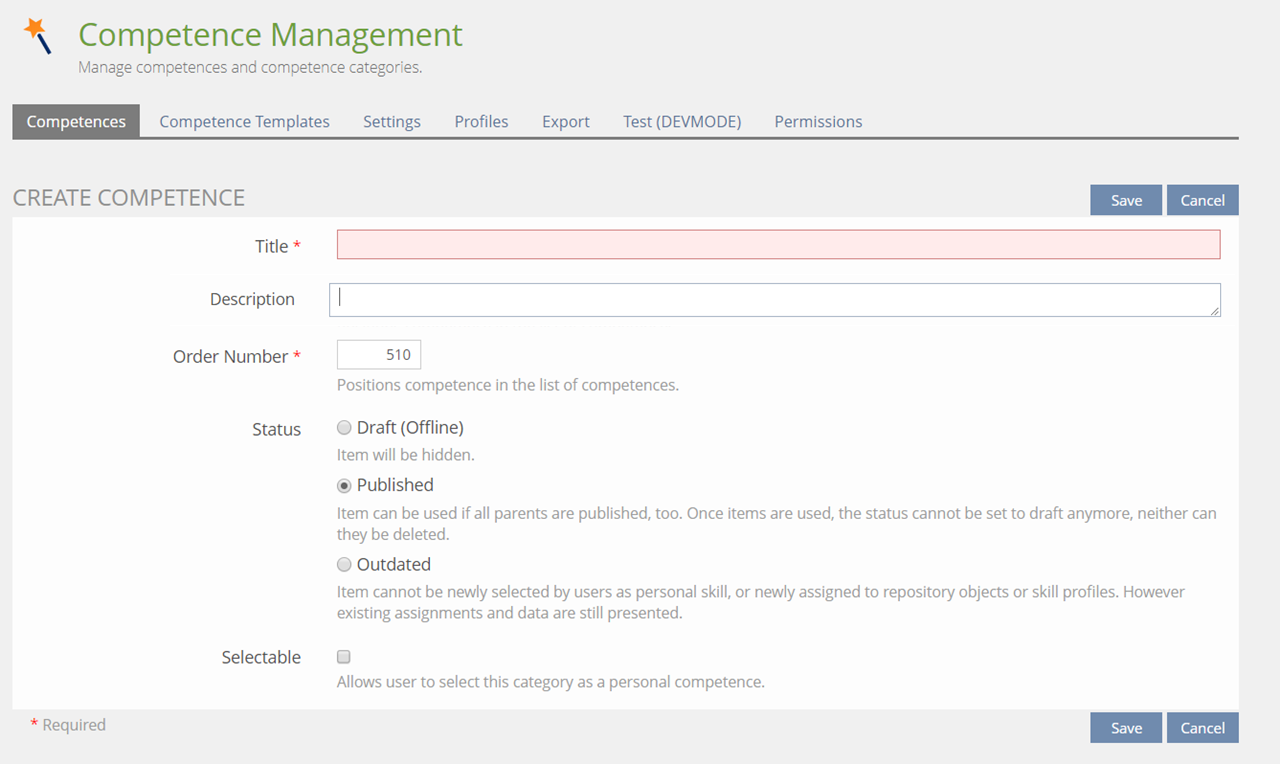Click the Order Number field

379,355
